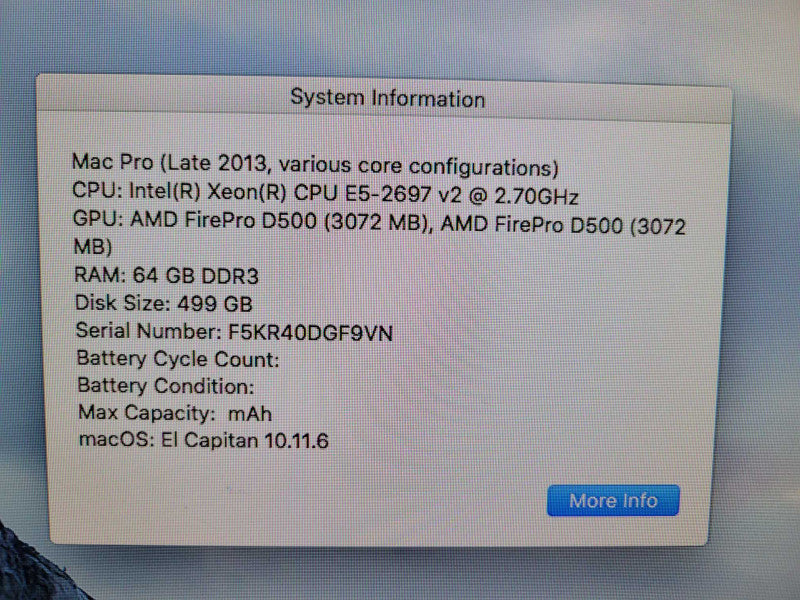This screenshot has width=800, height=600.
Task: Select the Max Capacity mAh line
Action: pos(175,413)
